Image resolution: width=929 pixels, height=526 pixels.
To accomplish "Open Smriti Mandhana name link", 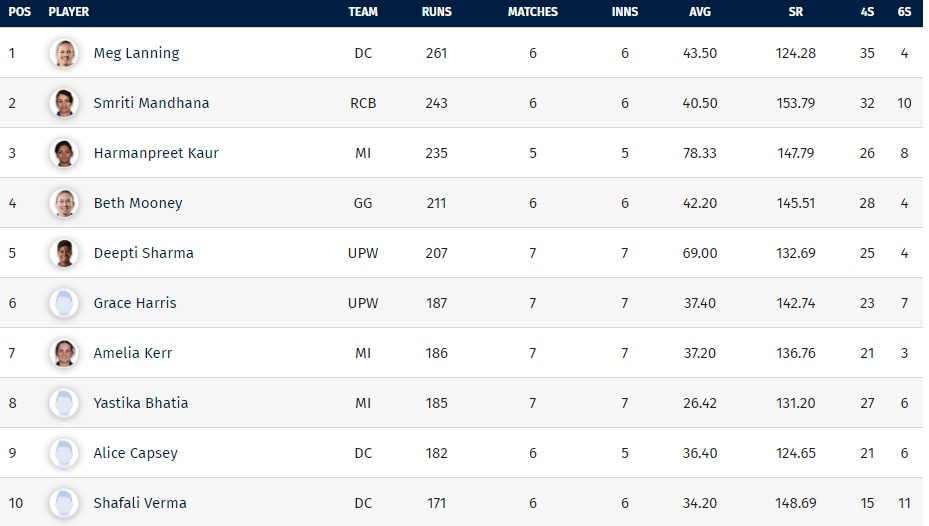I will point(151,103).
